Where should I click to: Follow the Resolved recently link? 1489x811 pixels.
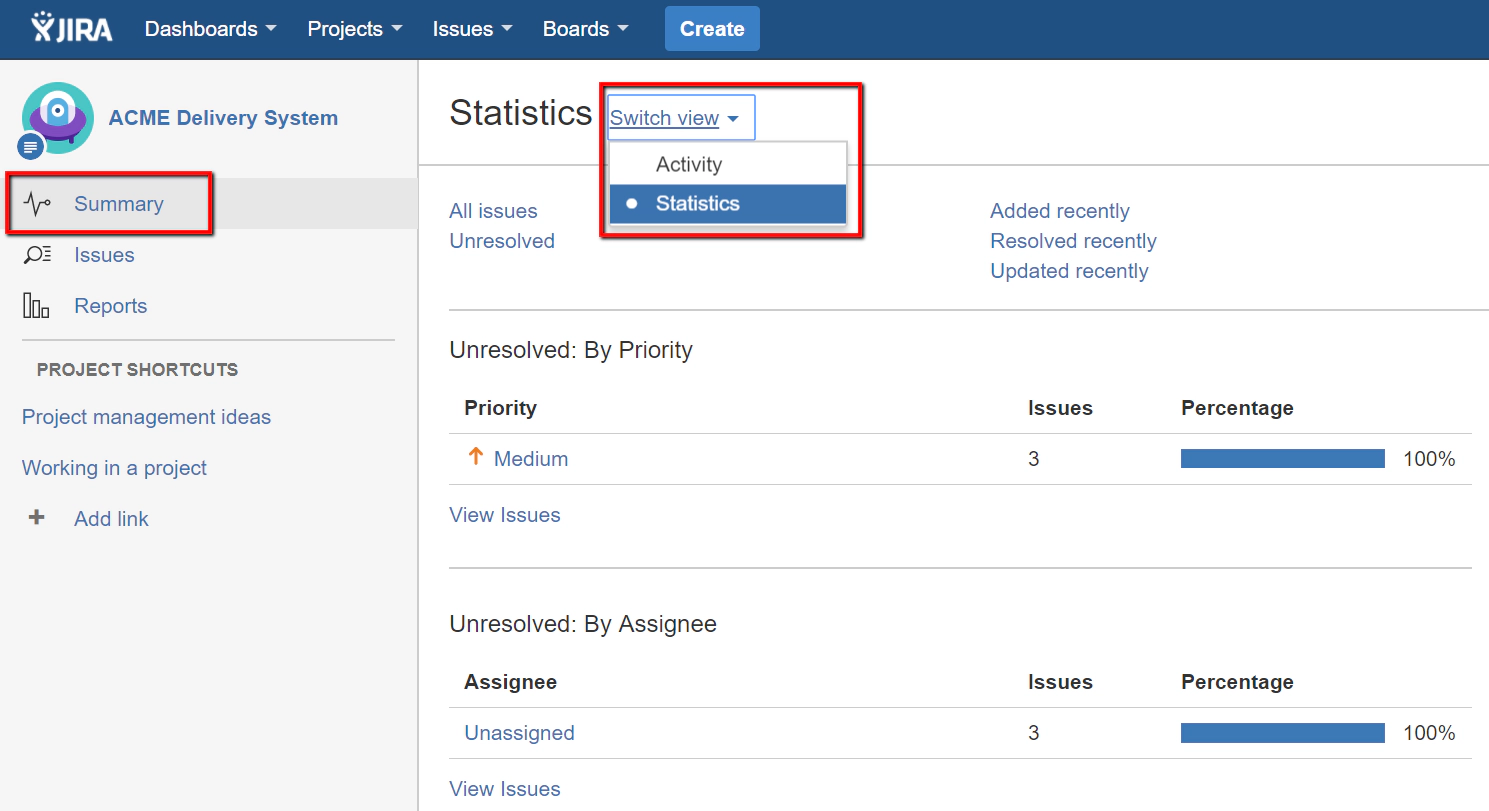(x=1073, y=240)
